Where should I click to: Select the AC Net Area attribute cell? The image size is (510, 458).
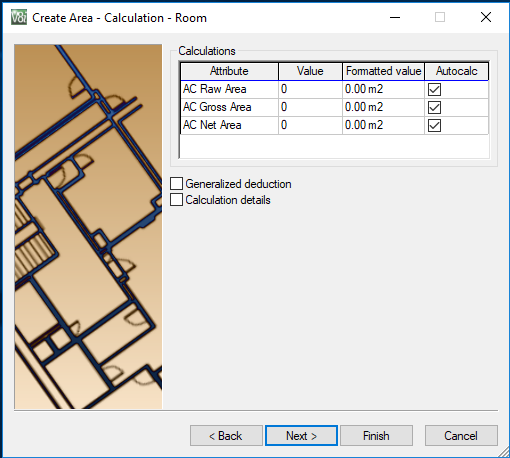tap(229, 125)
